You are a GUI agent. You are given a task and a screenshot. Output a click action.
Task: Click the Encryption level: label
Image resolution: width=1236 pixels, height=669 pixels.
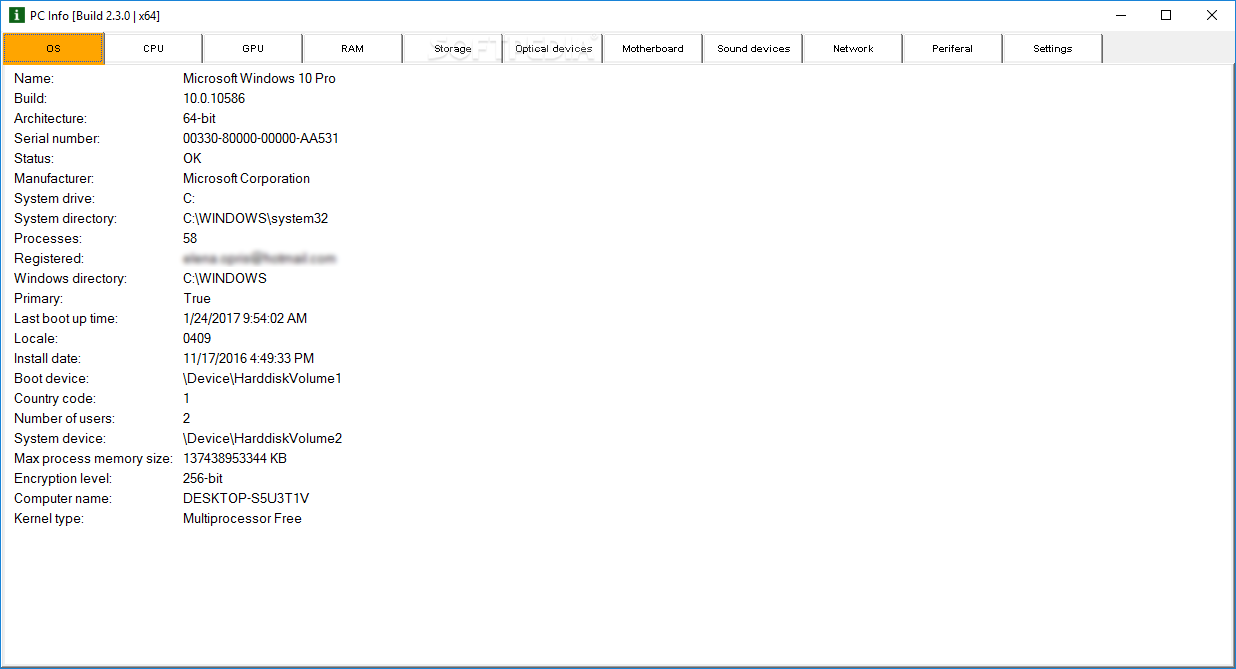point(63,478)
